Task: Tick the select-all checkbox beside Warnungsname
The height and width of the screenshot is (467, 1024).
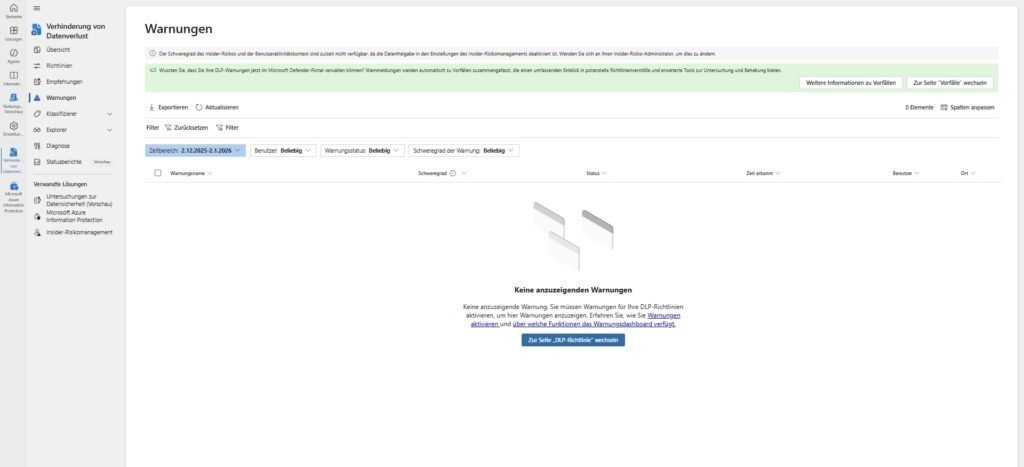Action: [158, 173]
